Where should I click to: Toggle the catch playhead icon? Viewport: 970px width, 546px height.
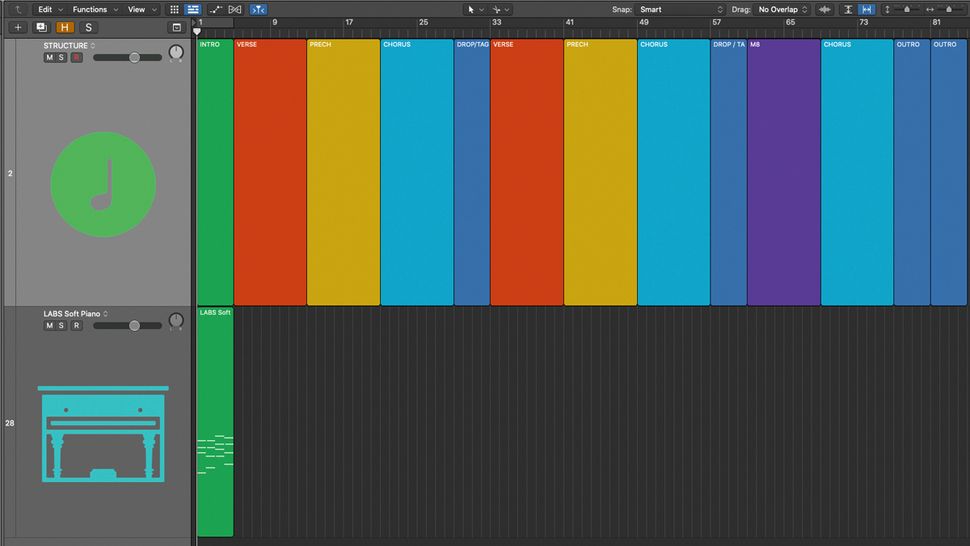pyautogui.click(x=258, y=9)
